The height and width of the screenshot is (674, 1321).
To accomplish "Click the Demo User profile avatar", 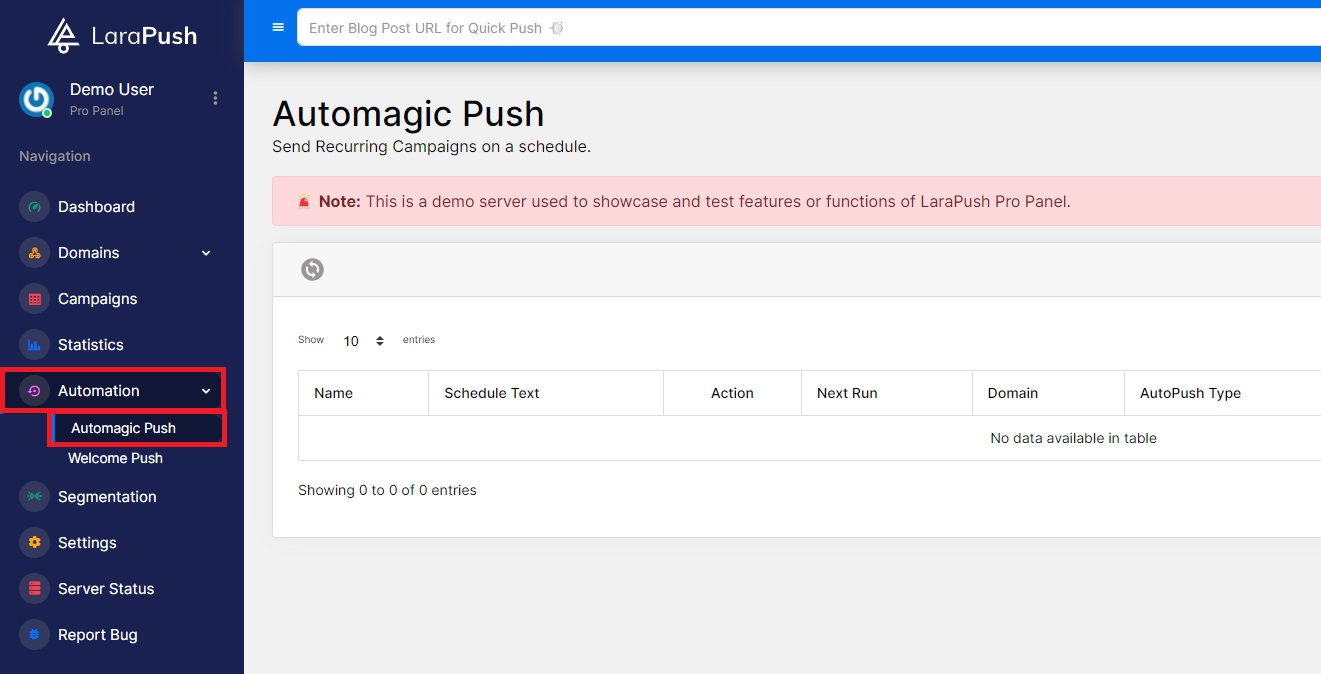I will click(x=36, y=99).
